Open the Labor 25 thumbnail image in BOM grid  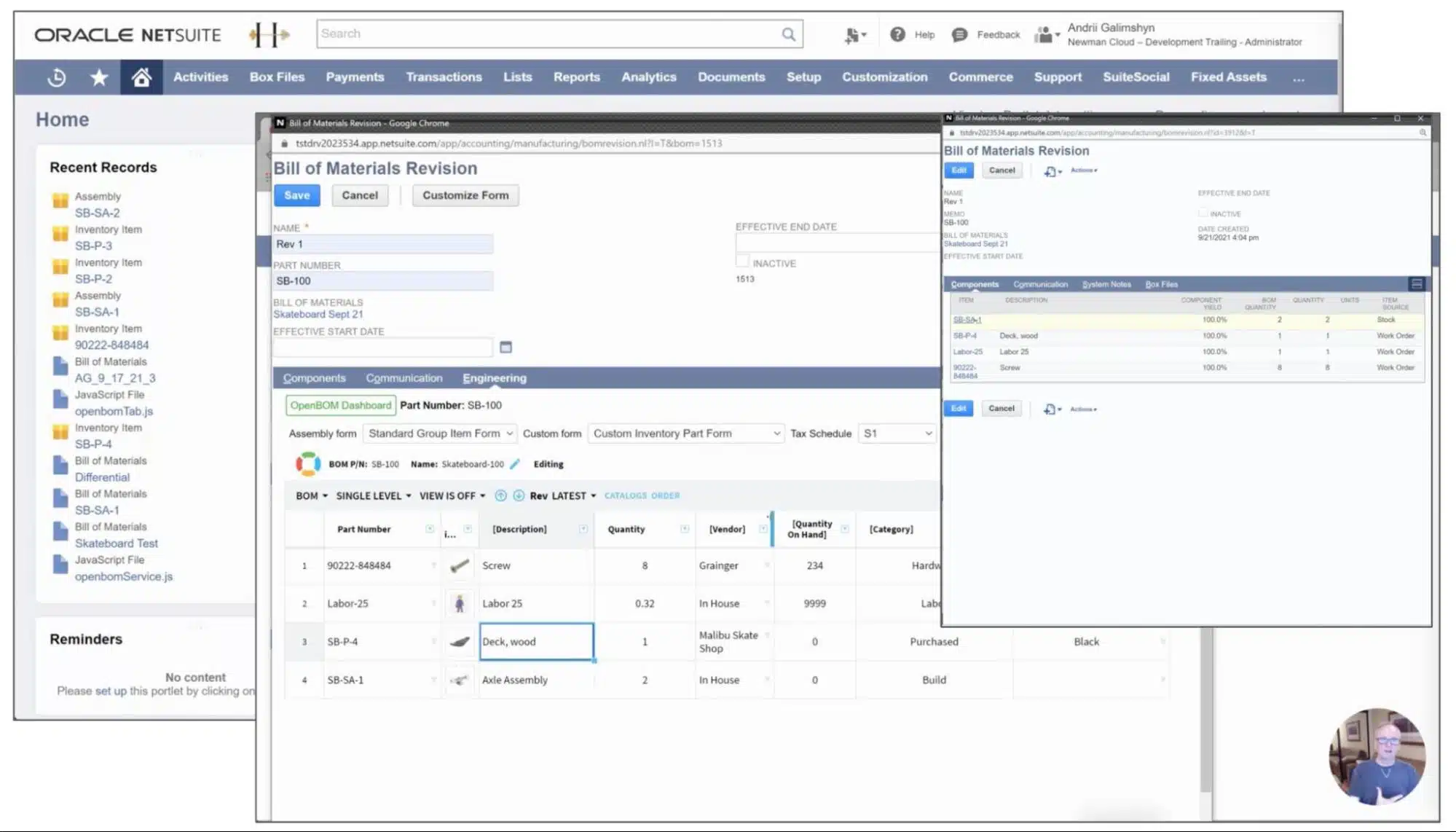[460, 603]
